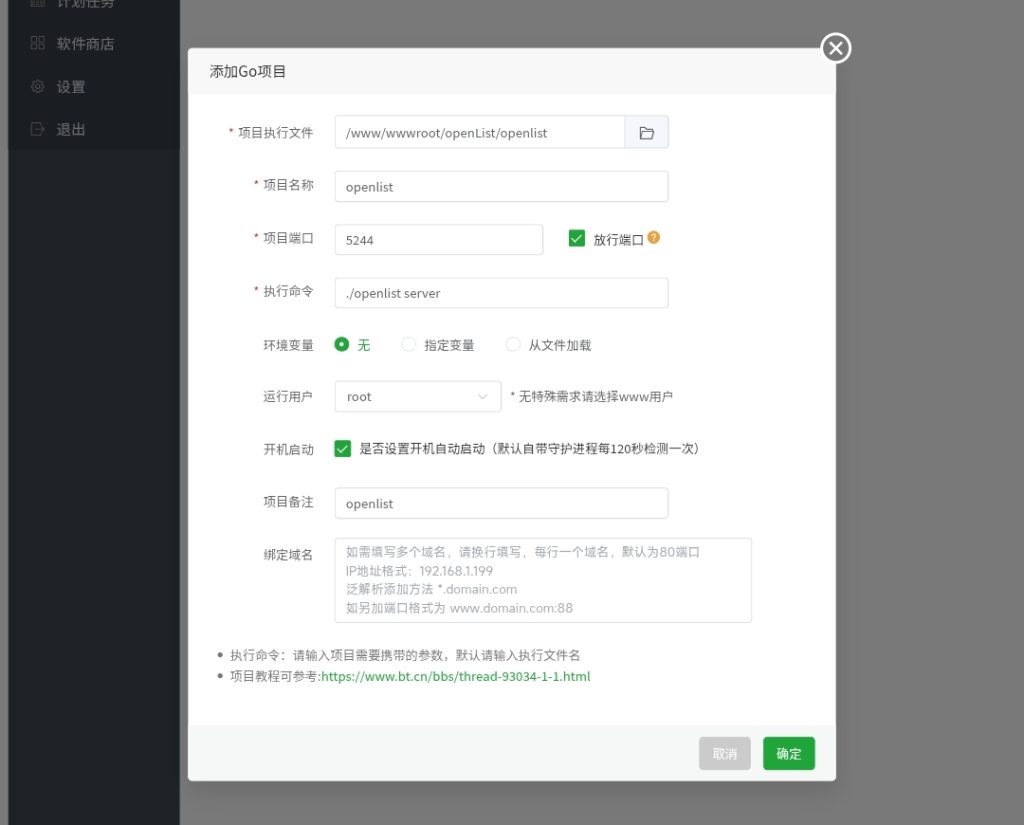Select the 指定变量 radio option
Viewport: 1024px width, 825px height.
[409, 344]
